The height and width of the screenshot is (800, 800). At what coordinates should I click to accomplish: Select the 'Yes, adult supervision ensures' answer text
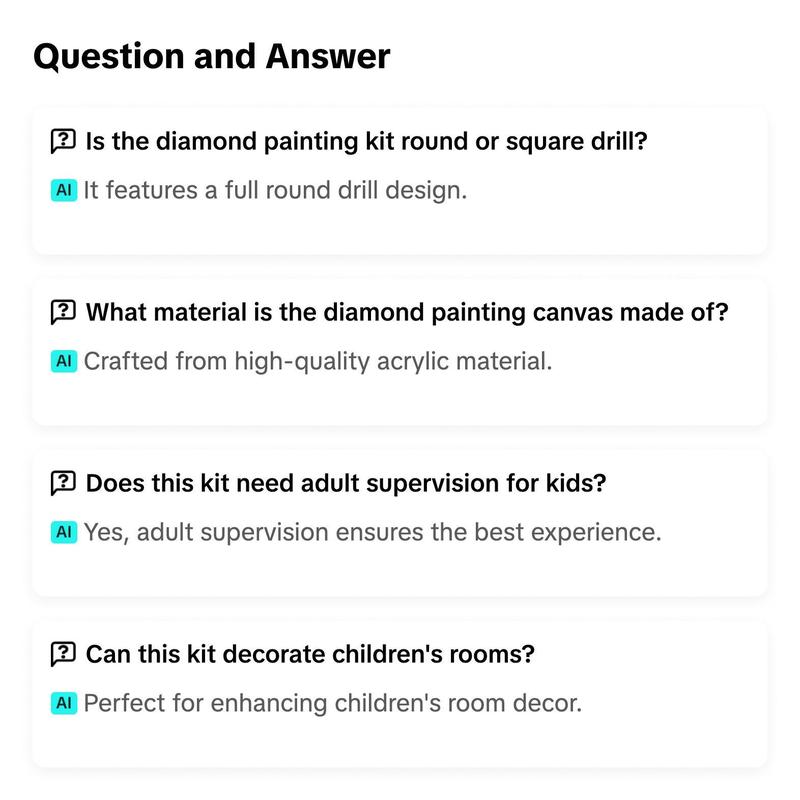click(x=372, y=532)
